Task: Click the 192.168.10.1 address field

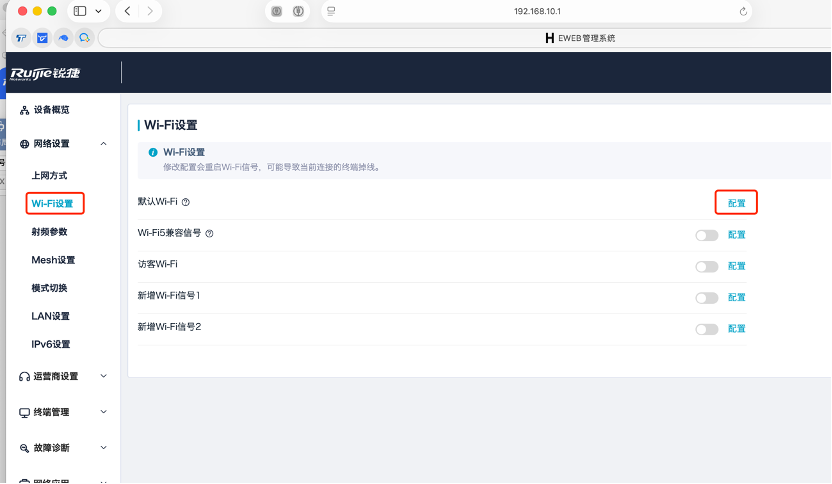Action: click(537, 11)
